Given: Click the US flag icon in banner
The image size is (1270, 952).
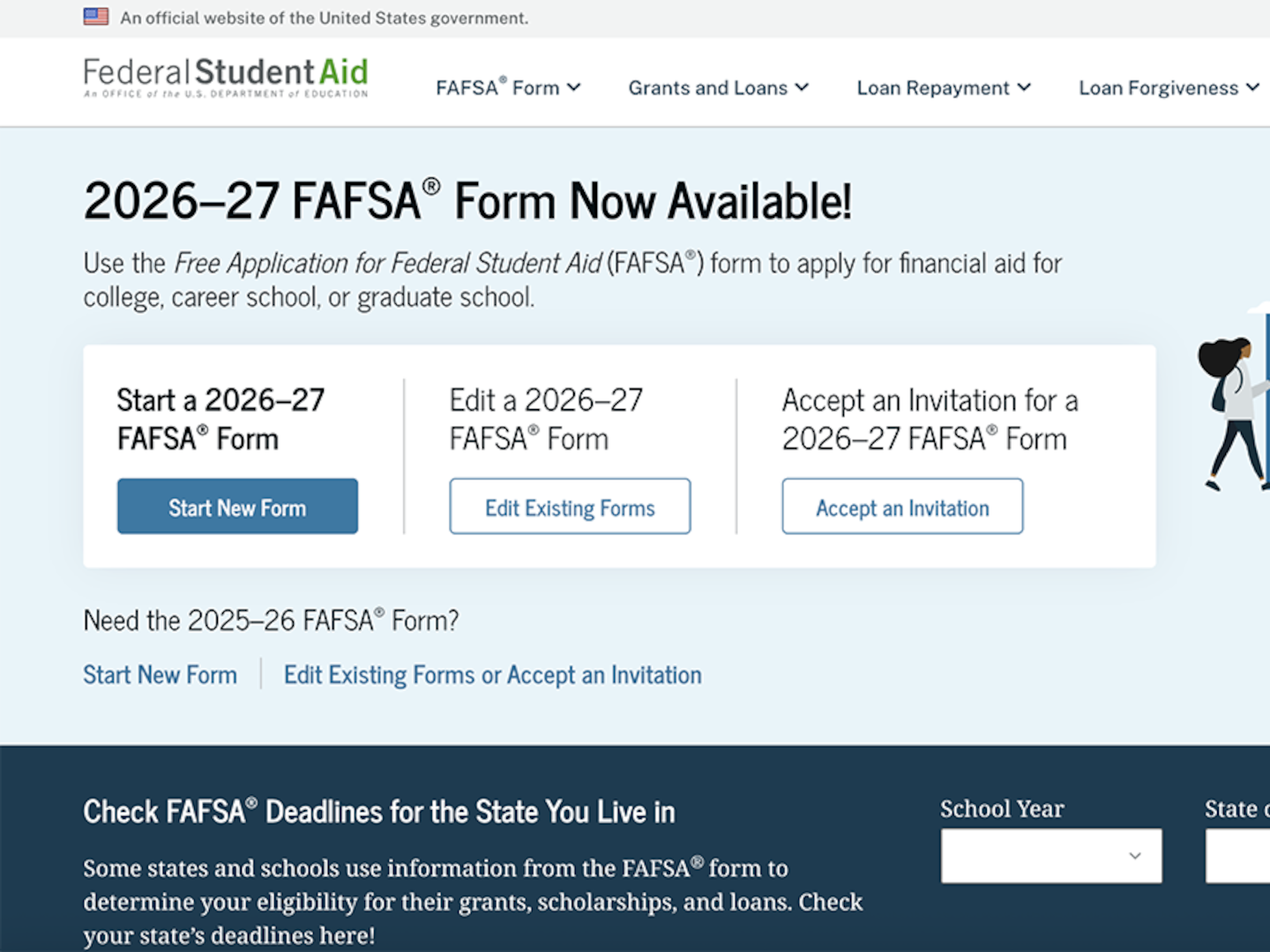Looking at the screenshot, I should pos(96,17).
